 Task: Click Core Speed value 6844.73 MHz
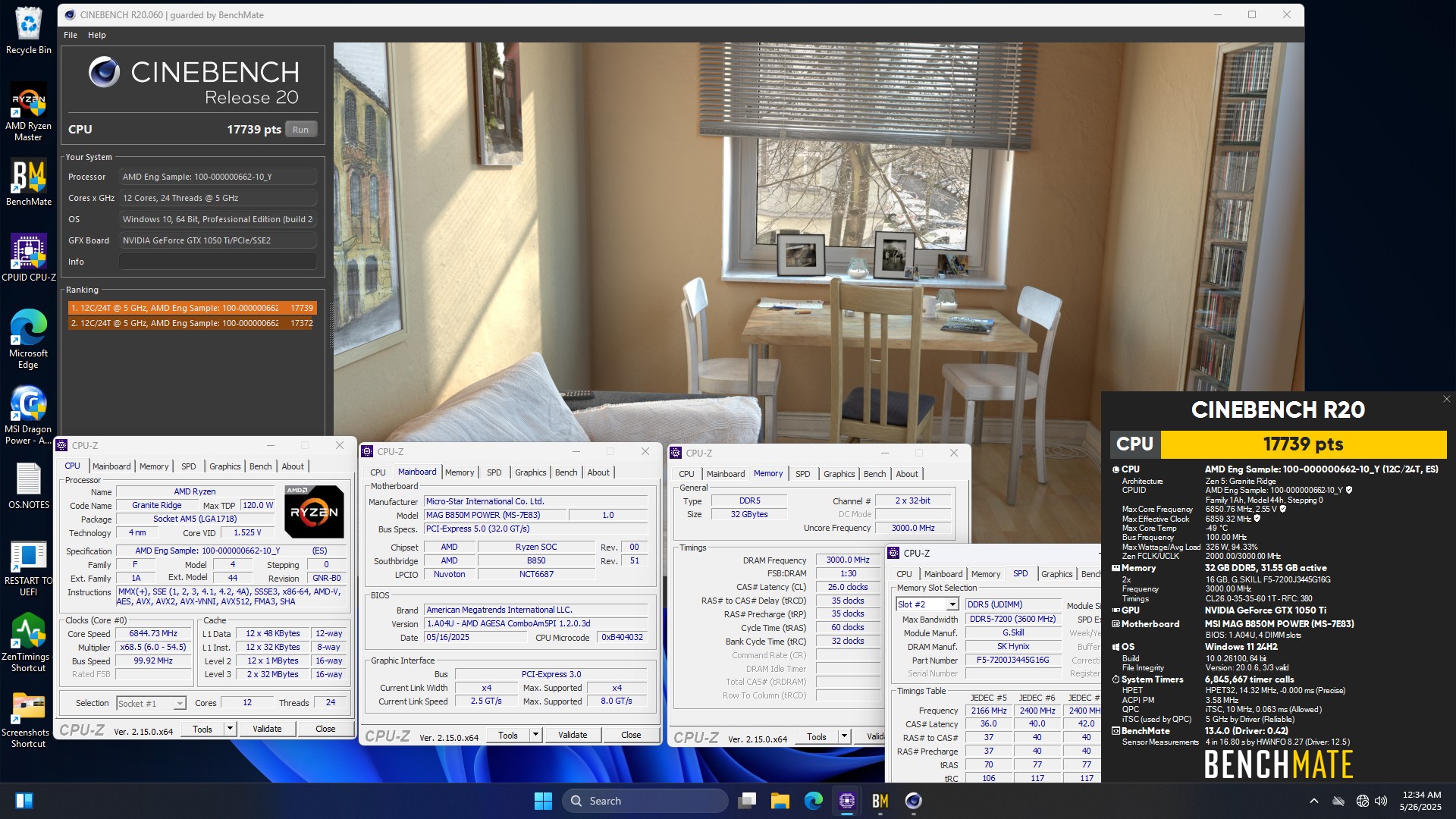pos(155,633)
